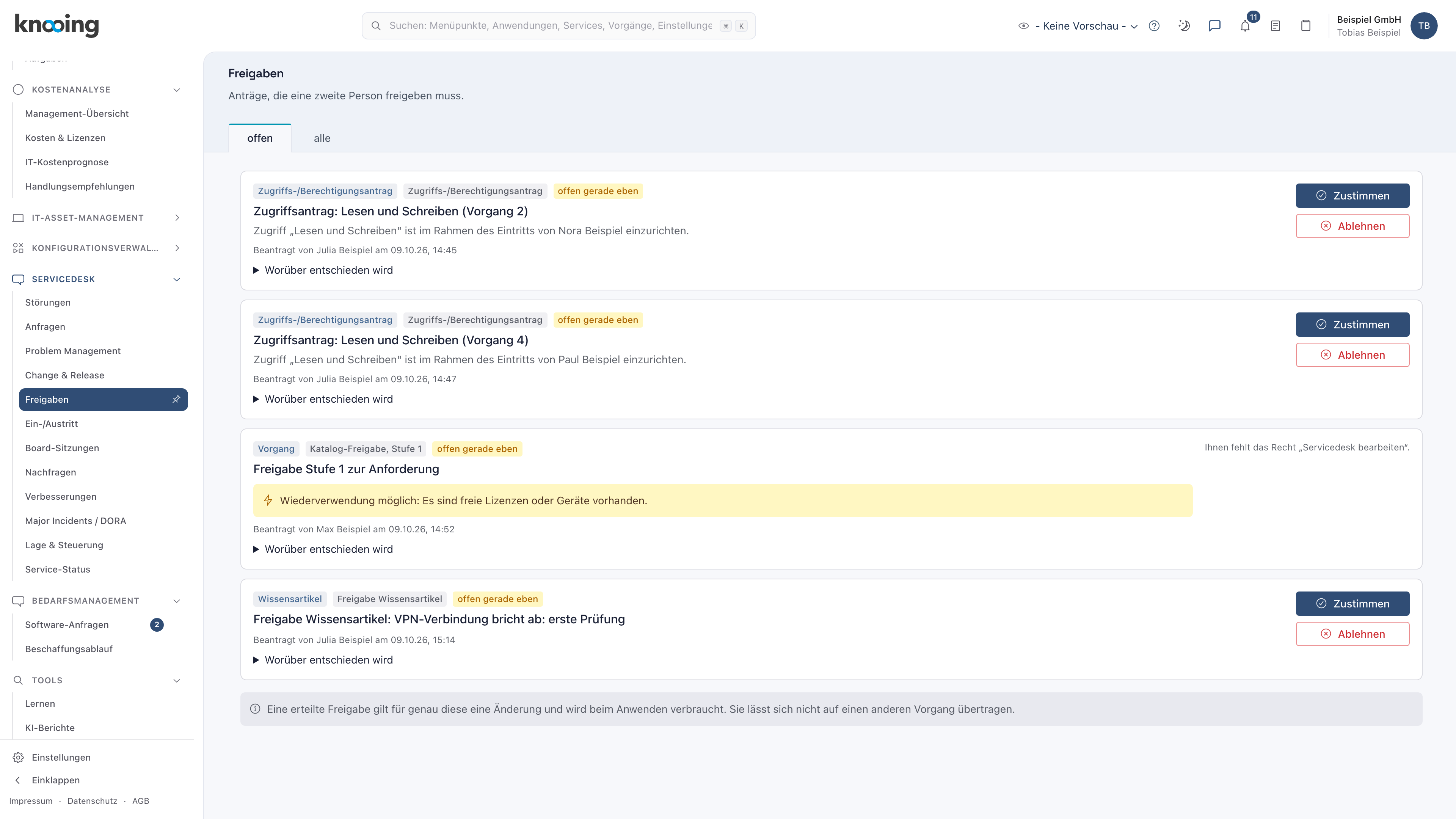Click Ablehnen for VPN Wissensartikel request

click(x=1352, y=634)
